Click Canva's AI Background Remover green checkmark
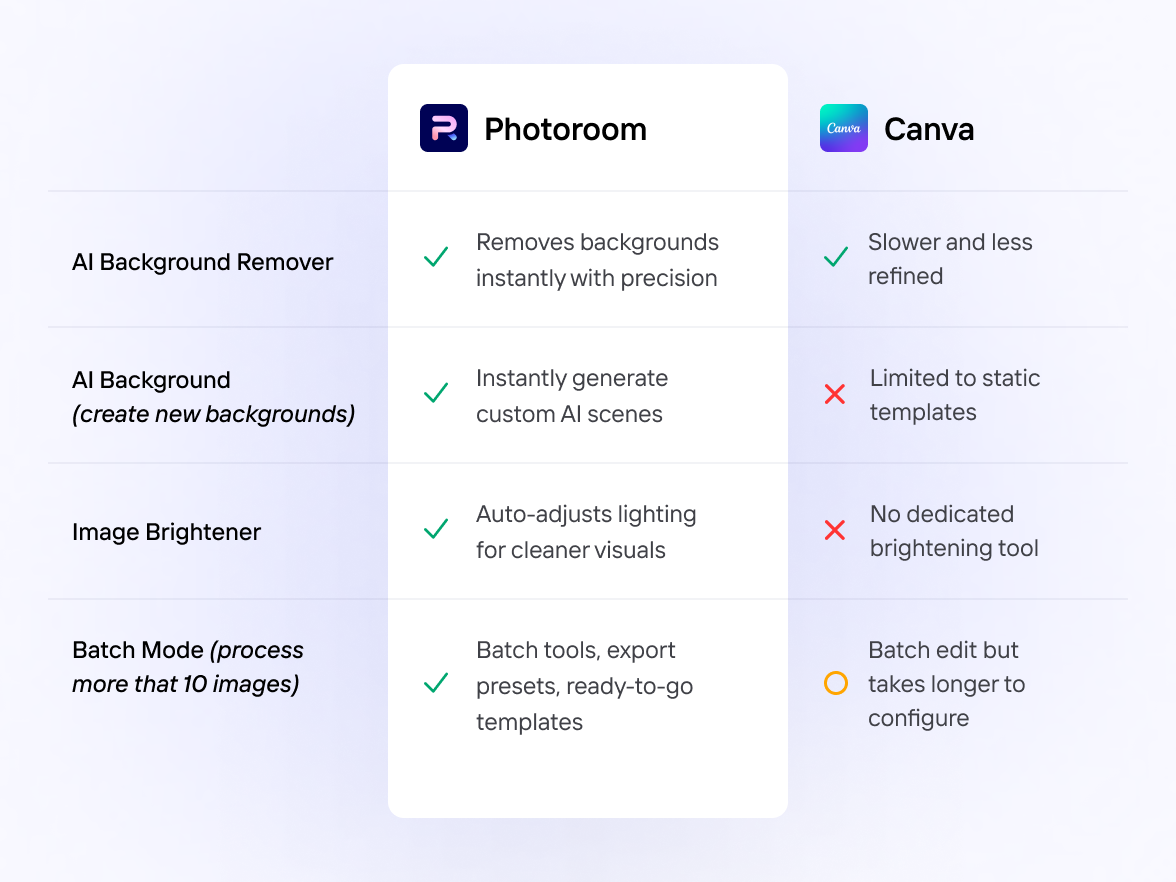1176x882 pixels. click(836, 258)
